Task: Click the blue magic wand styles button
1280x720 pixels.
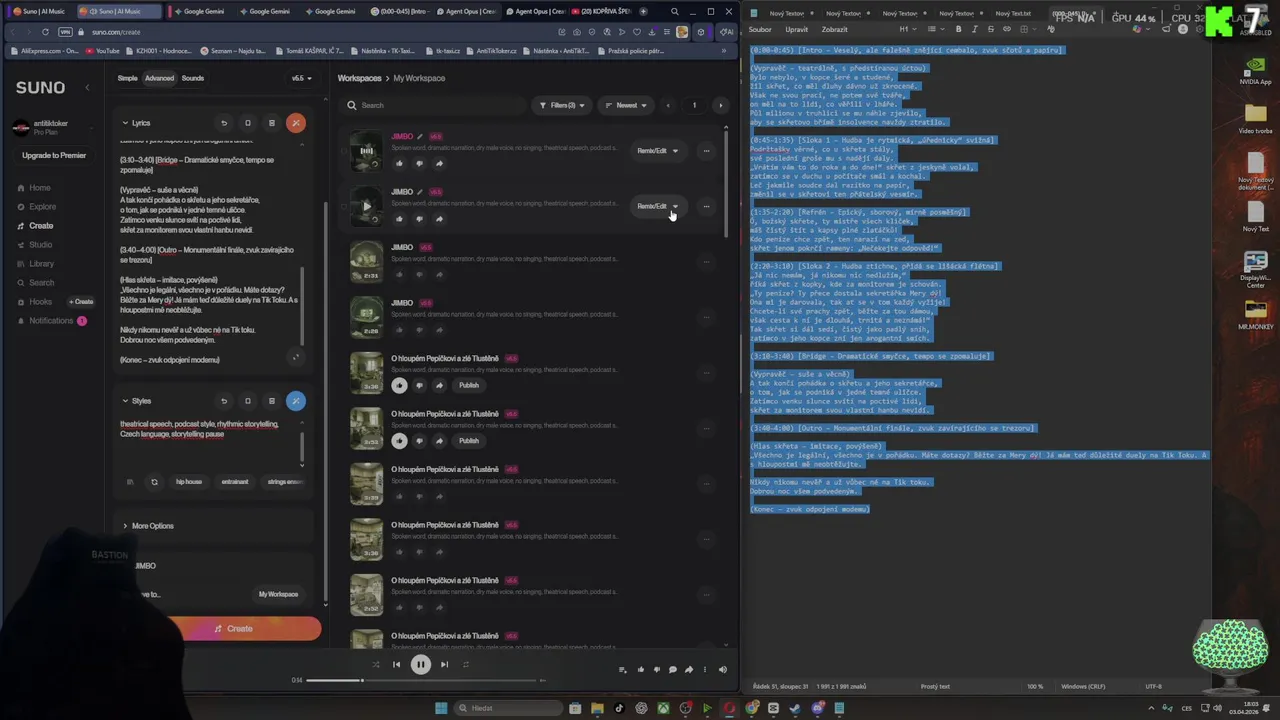Action: point(295,401)
